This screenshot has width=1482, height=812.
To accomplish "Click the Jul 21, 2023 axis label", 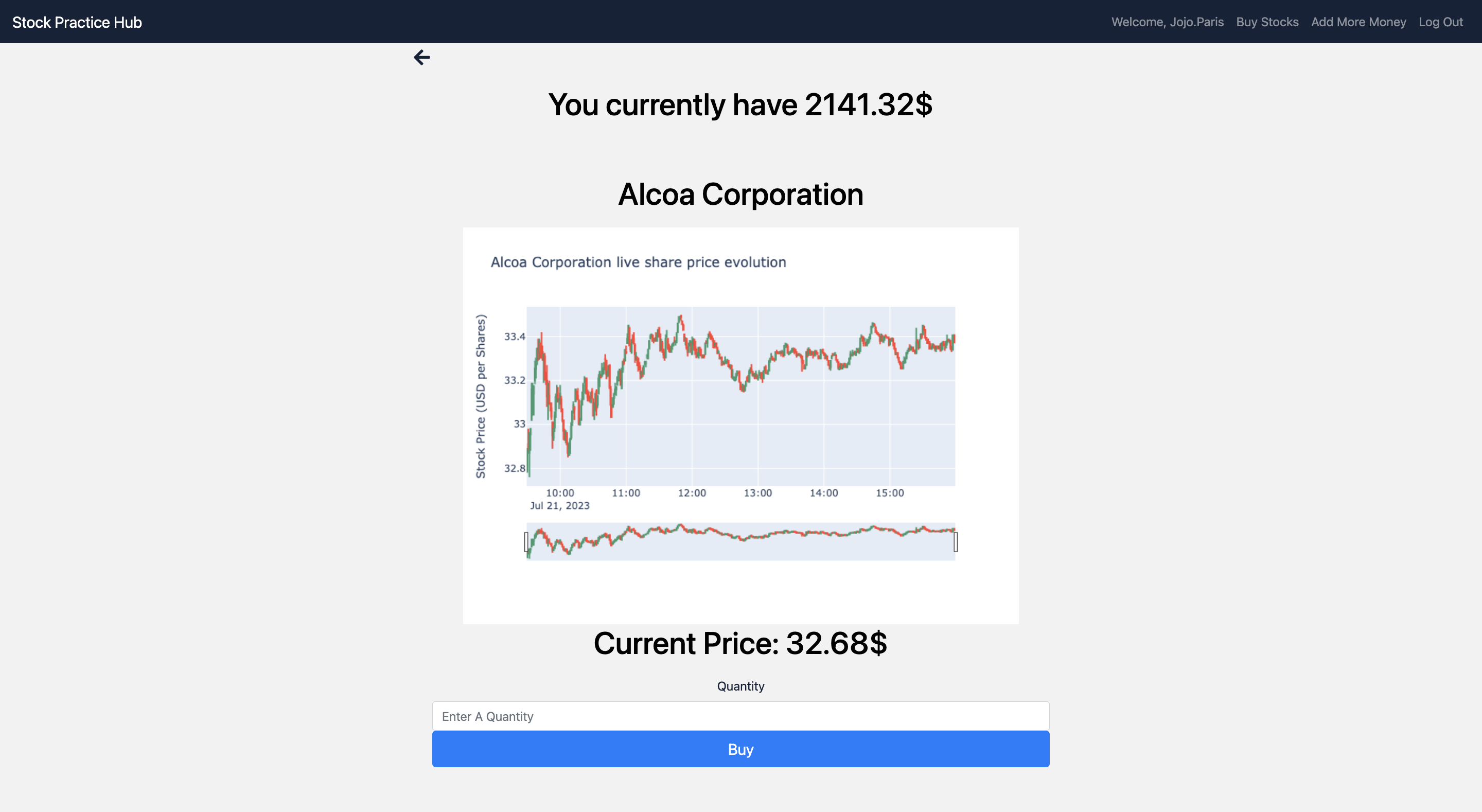I will click(560, 505).
